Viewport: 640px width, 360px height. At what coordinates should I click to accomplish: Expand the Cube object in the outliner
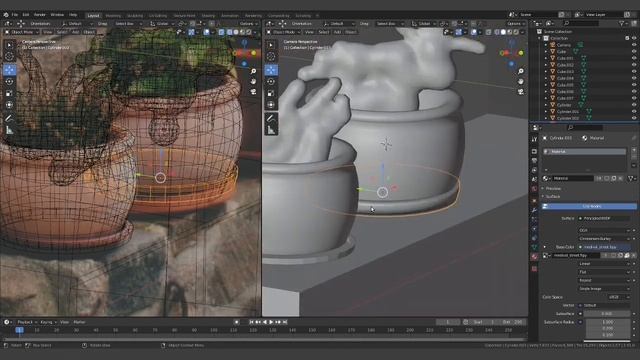546,52
